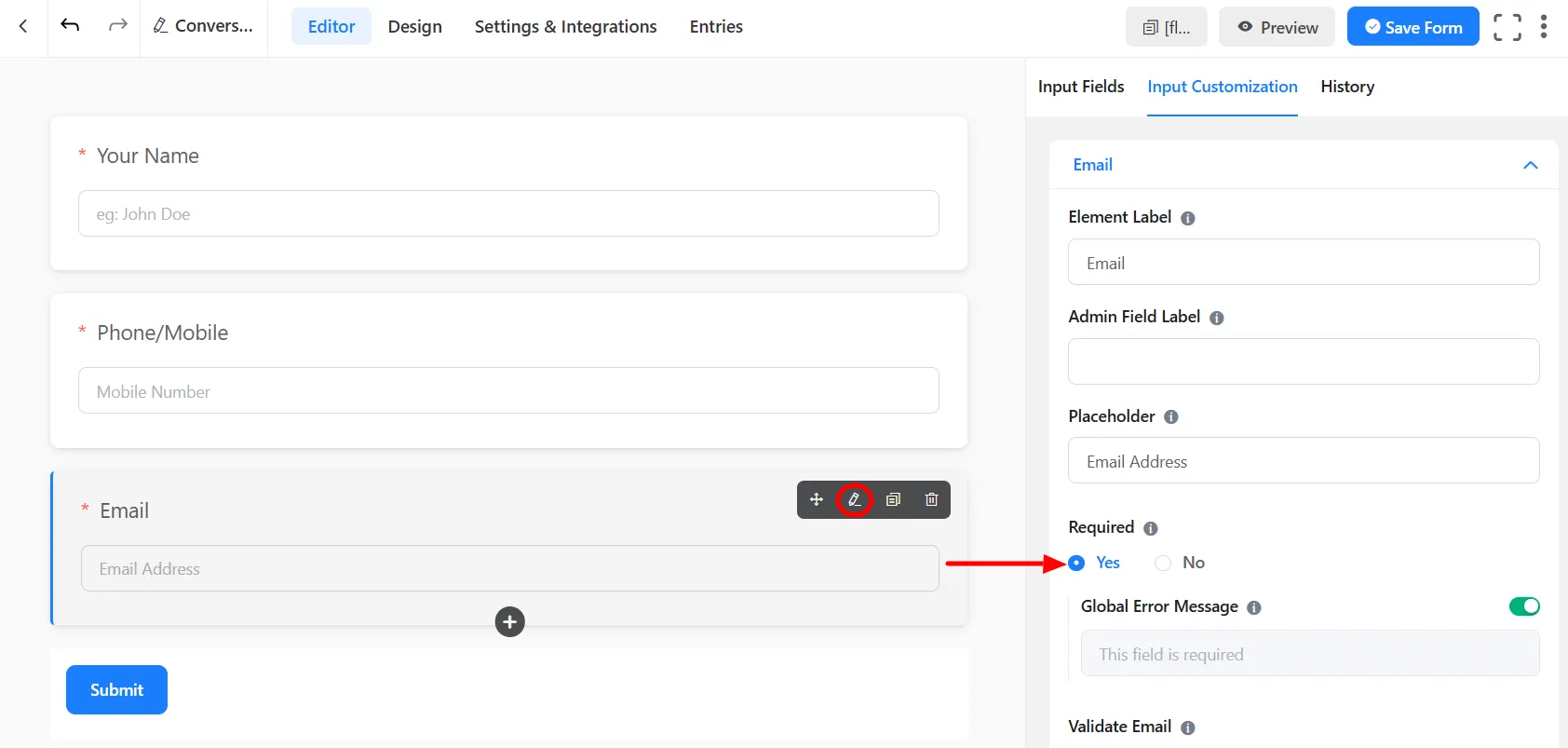Click the undo icon
Image resolution: width=1568 pixels, height=748 pixels.
[x=70, y=25]
